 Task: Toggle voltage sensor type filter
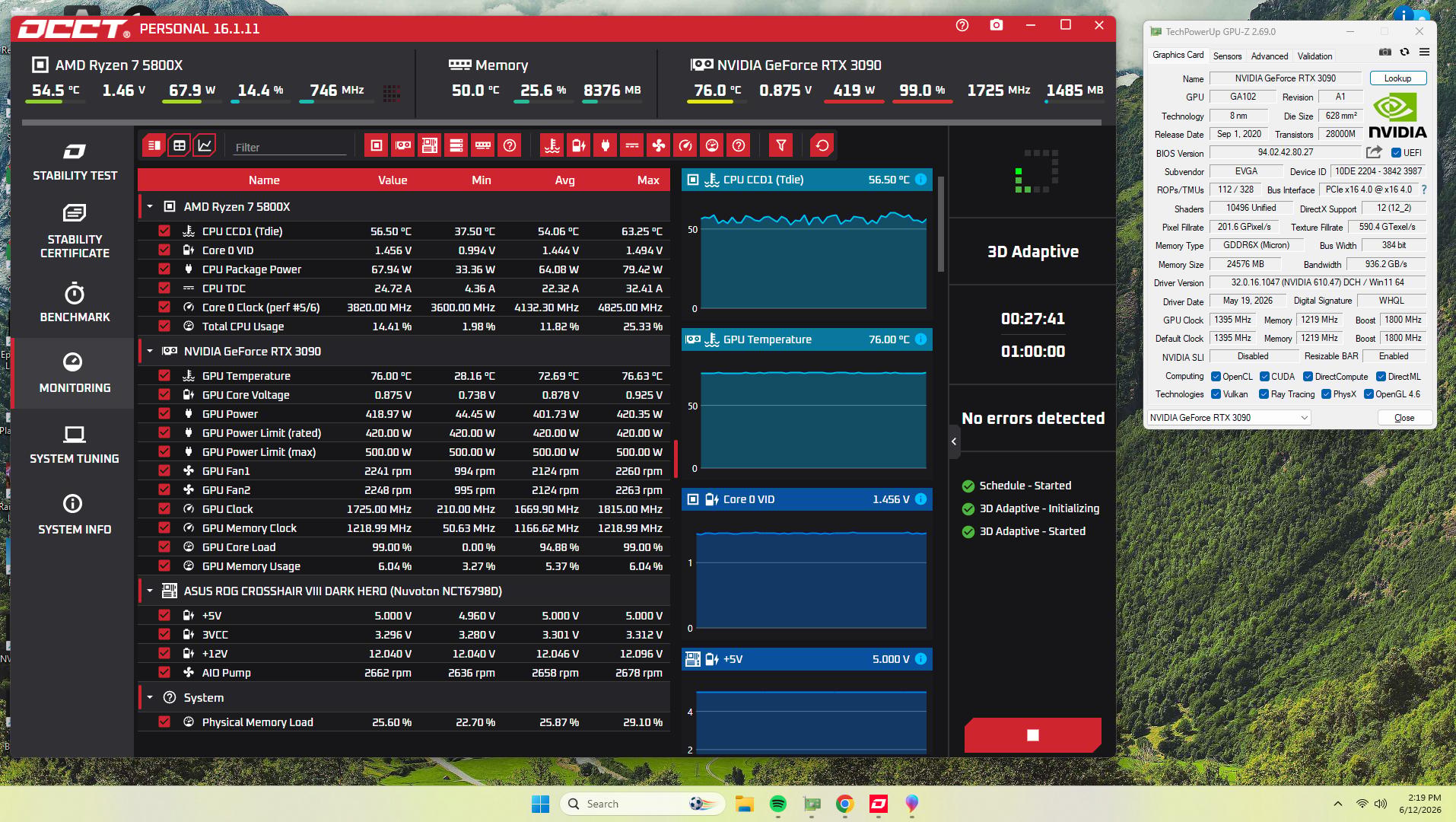[x=579, y=145]
